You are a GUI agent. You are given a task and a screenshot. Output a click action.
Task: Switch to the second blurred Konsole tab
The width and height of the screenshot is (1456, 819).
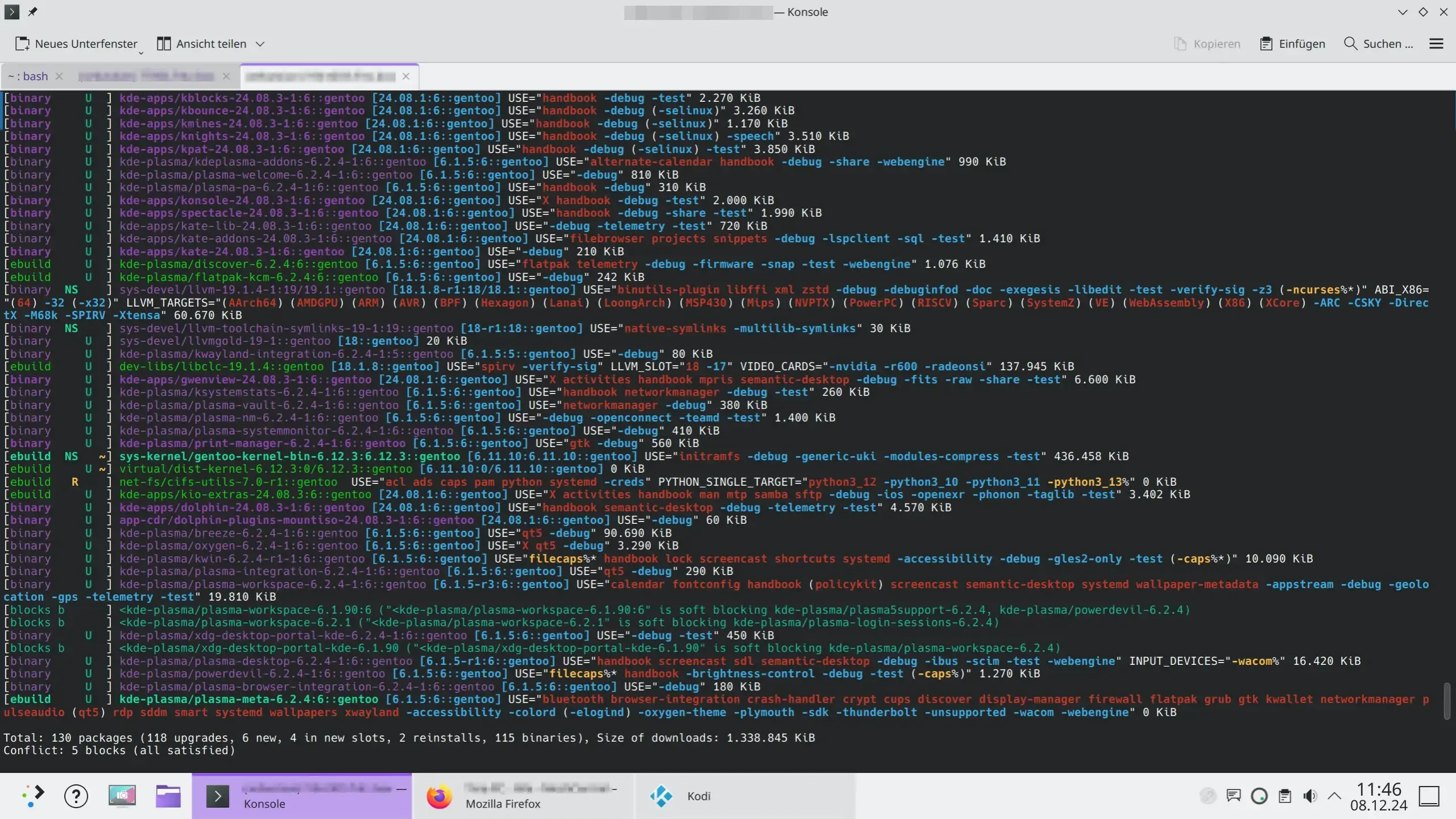tap(146, 76)
